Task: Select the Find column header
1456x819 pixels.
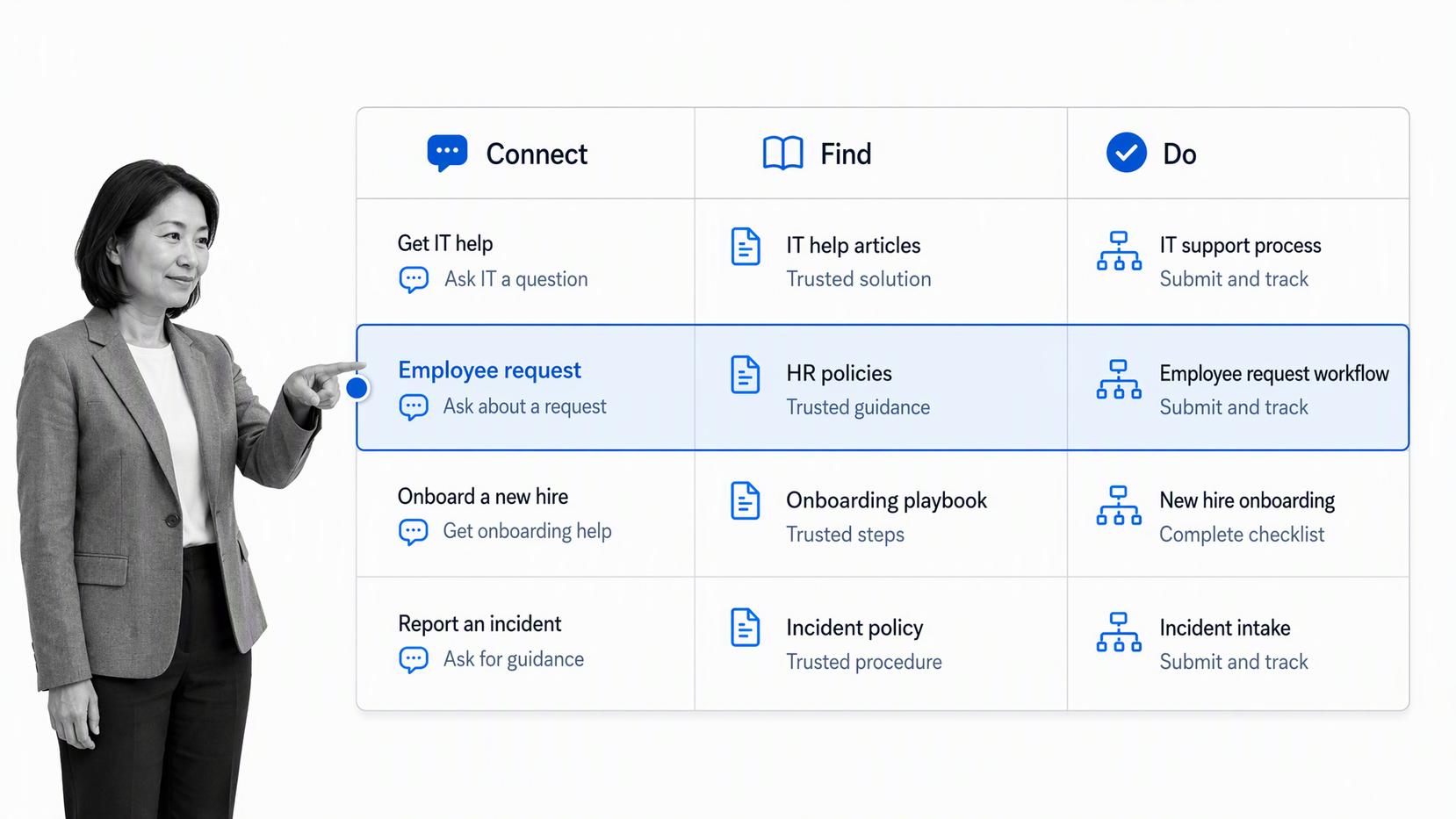Action: [x=881, y=154]
